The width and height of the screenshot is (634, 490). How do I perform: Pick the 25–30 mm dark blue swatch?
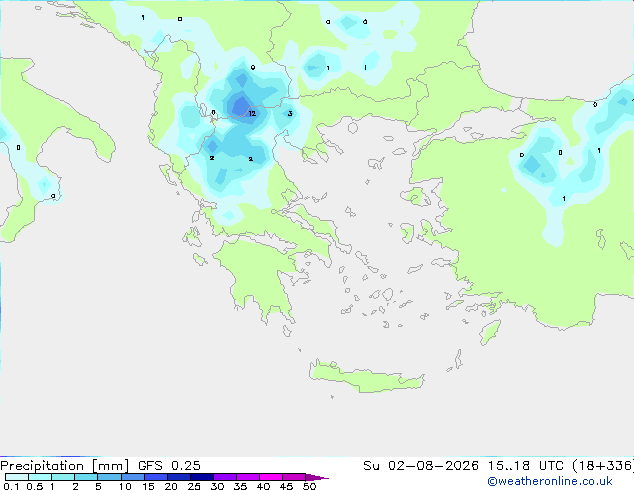point(201,477)
